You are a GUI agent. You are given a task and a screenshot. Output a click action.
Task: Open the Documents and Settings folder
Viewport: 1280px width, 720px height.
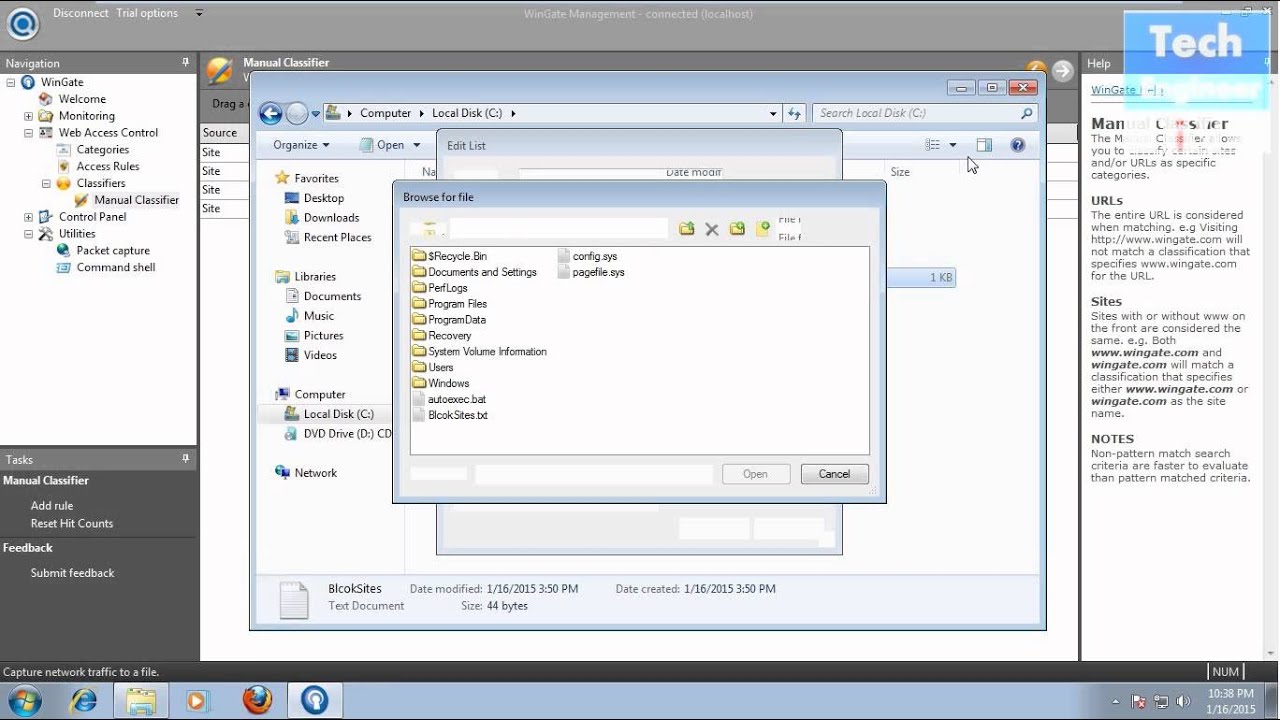pos(475,272)
